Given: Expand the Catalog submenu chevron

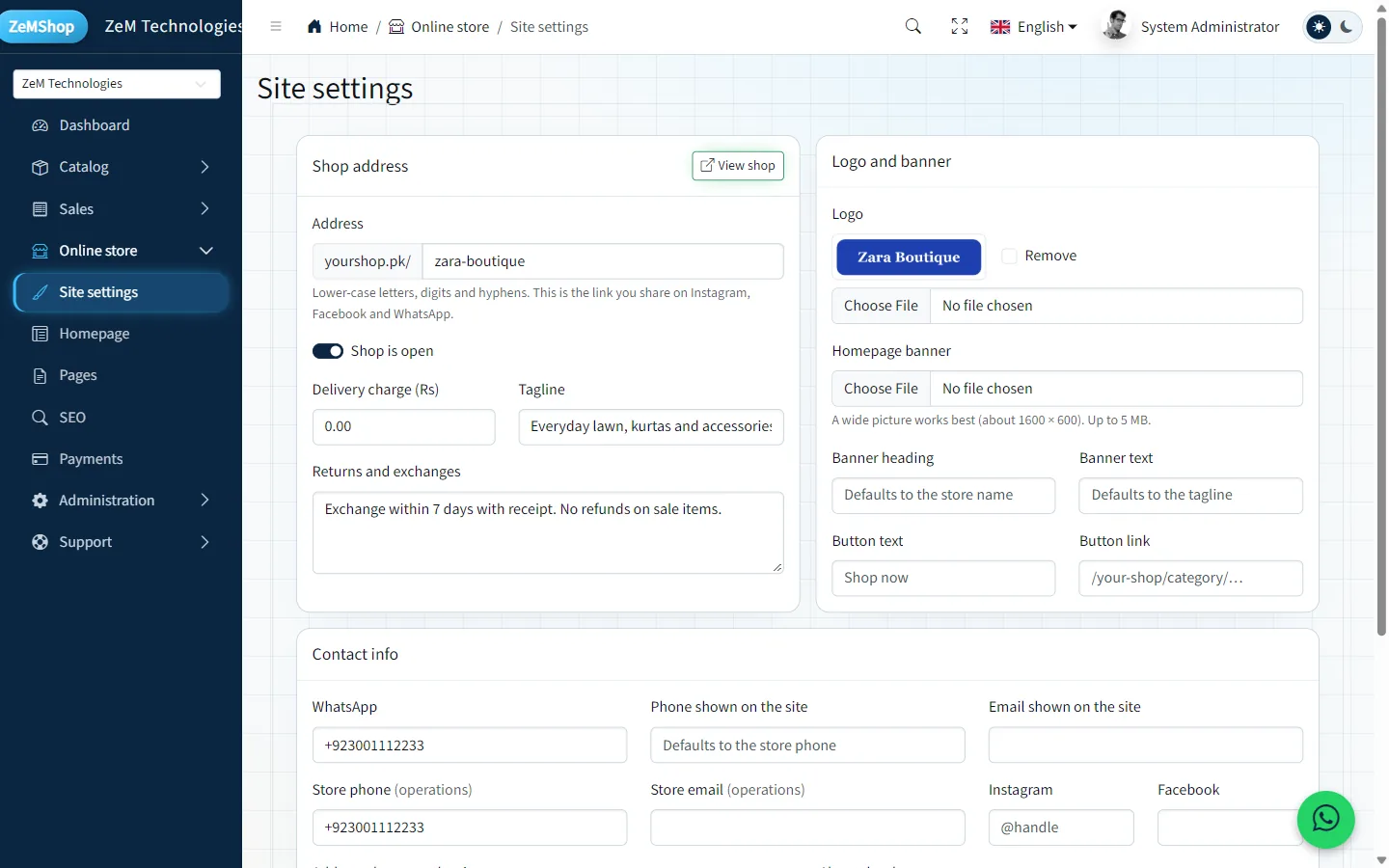Looking at the screenshot, I should (204, 167).
